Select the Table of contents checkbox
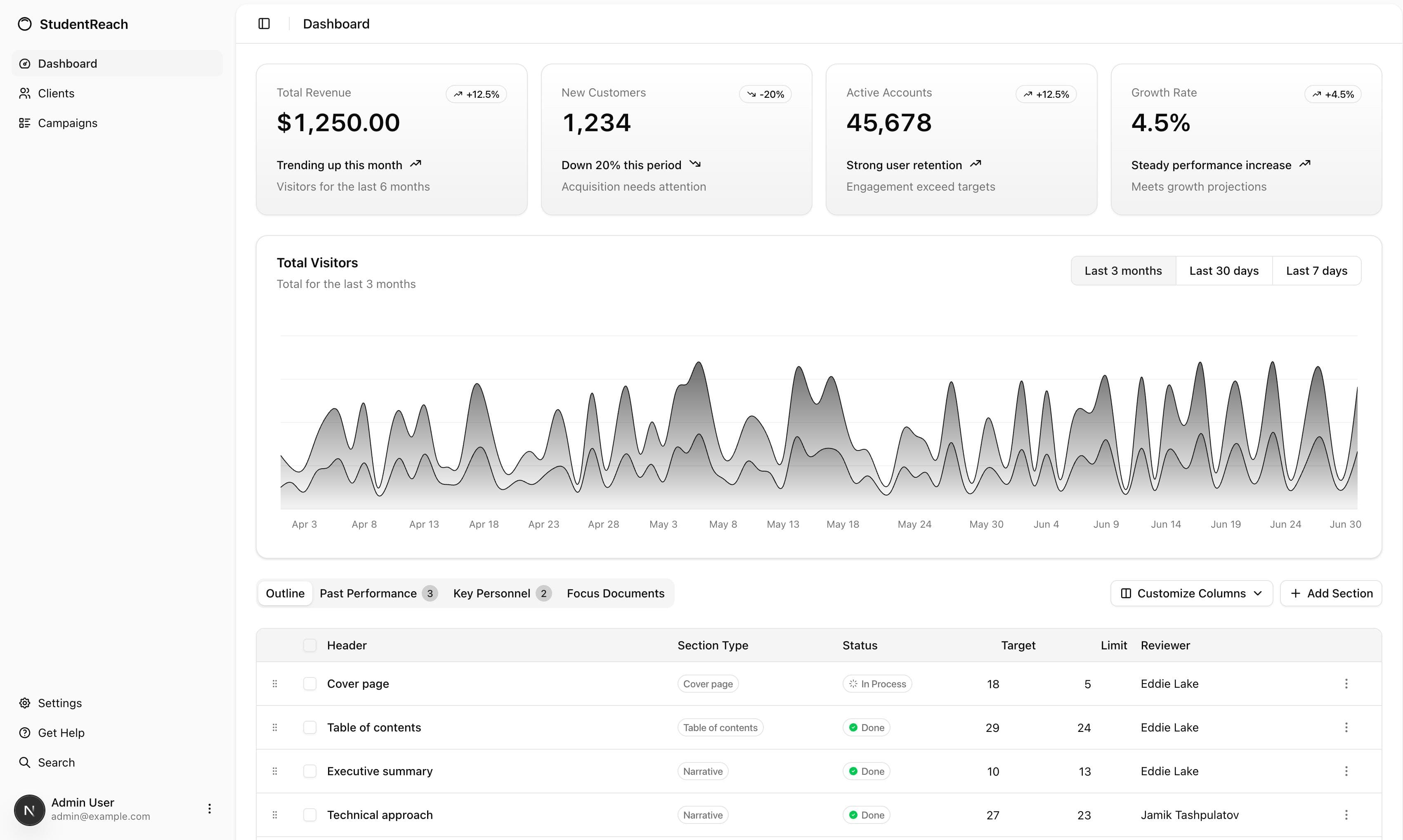The image size is (1403, 840). click(310, 727)
